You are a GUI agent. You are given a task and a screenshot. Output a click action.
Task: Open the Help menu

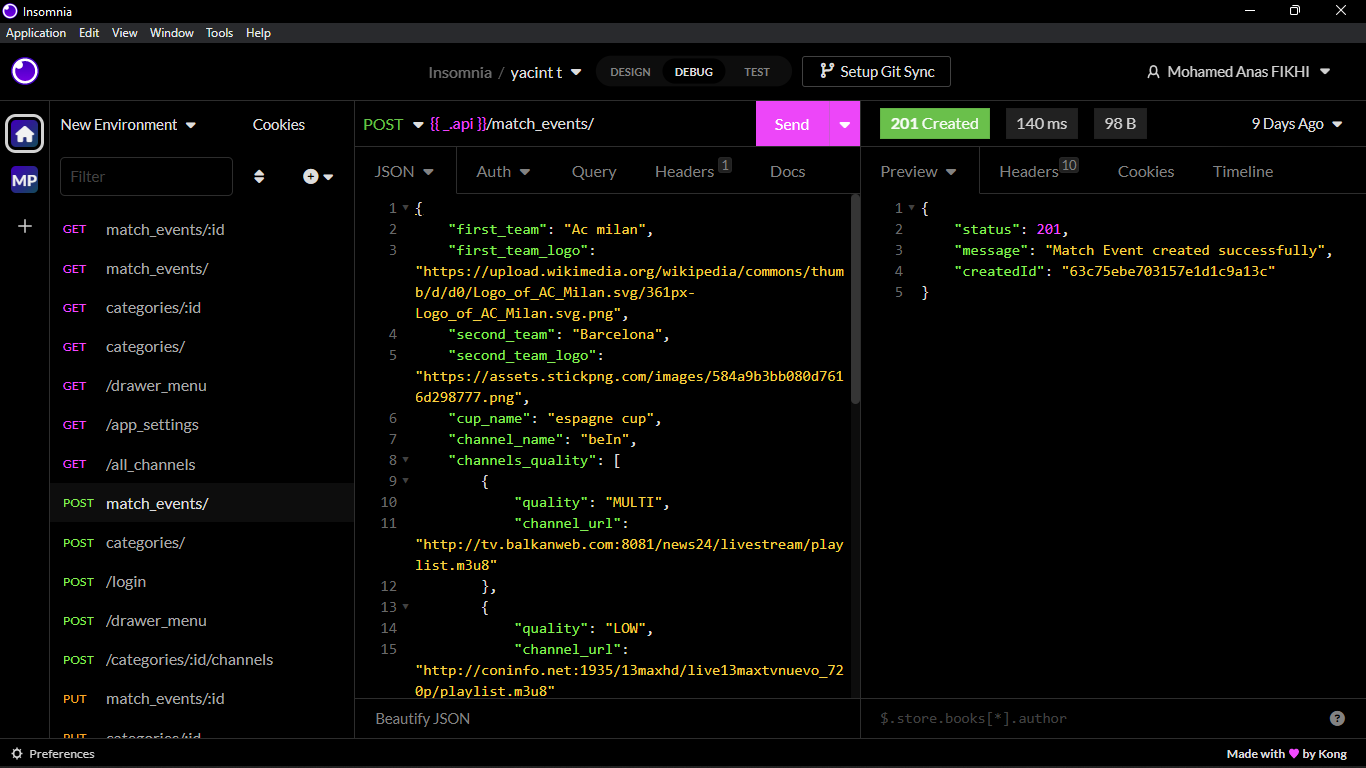(x=258, y=33)
